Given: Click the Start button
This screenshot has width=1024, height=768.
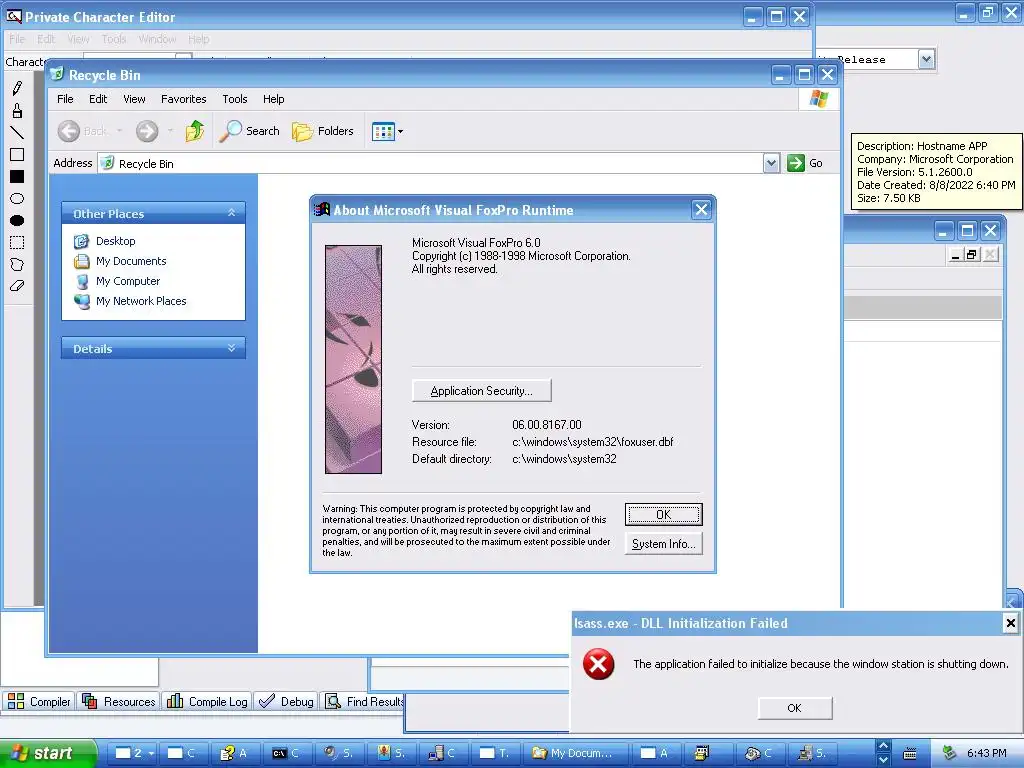Looking at the screenshot, I should click(48, 753).
